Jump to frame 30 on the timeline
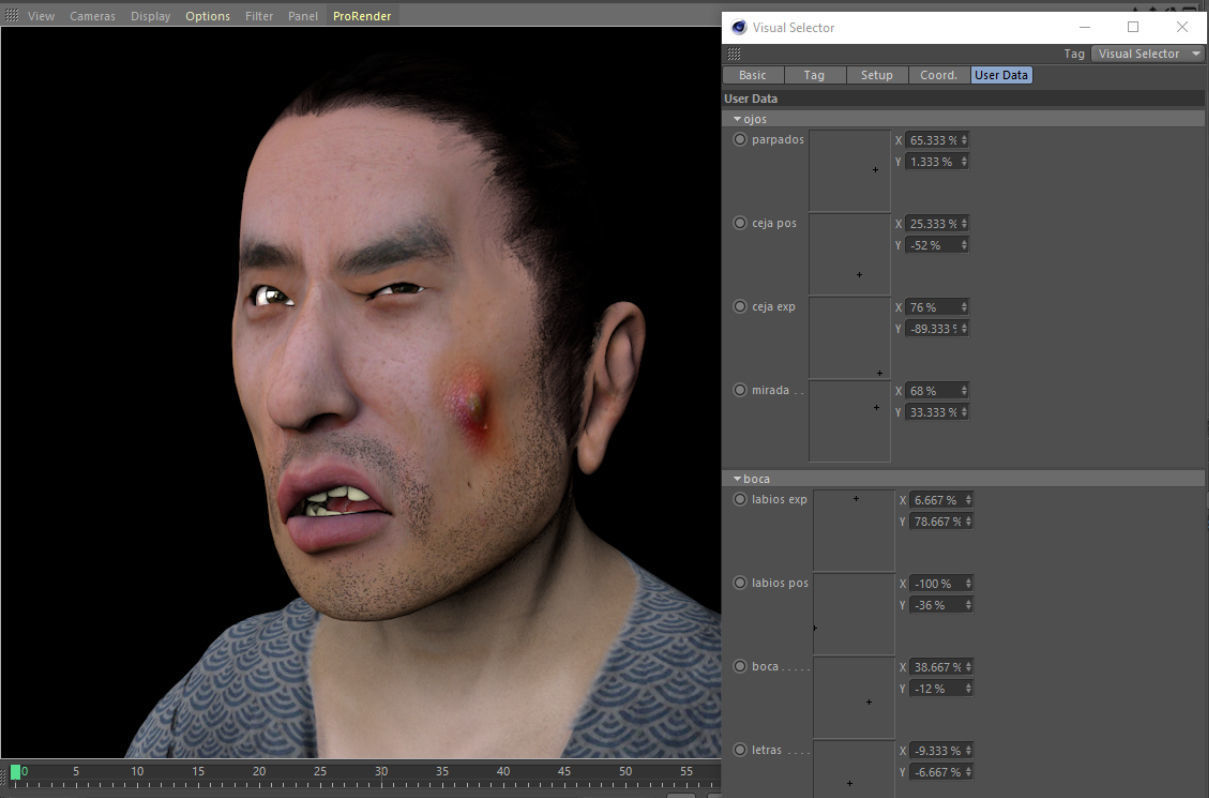1209x798 pixels. tap(381, 771)
